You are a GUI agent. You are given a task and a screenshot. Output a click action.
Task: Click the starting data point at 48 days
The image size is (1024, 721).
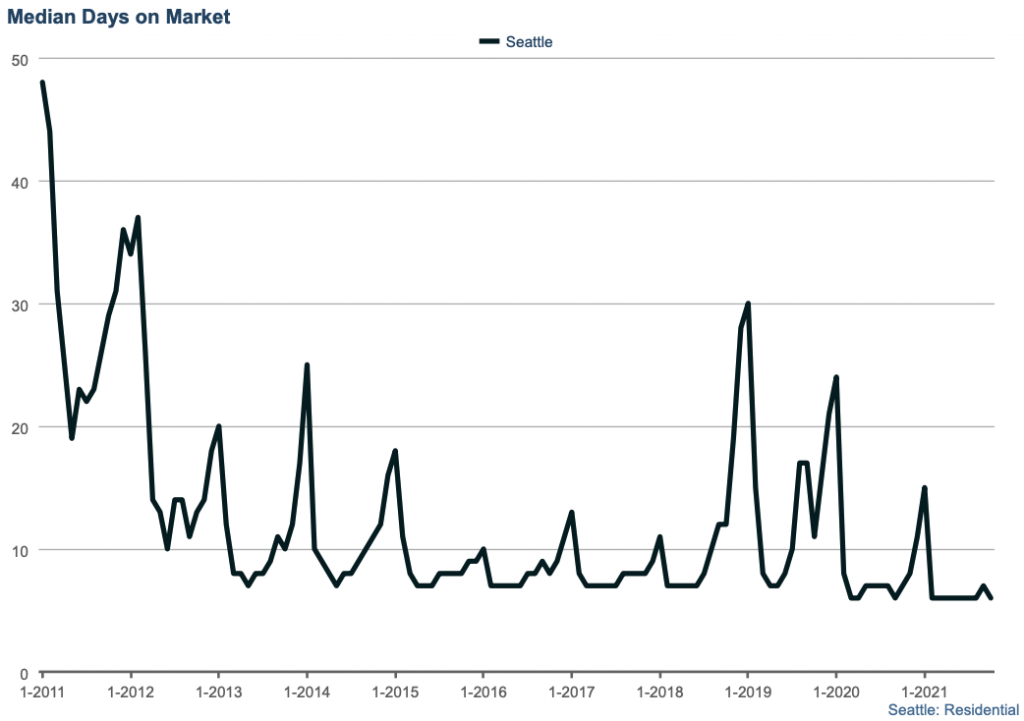42,83
